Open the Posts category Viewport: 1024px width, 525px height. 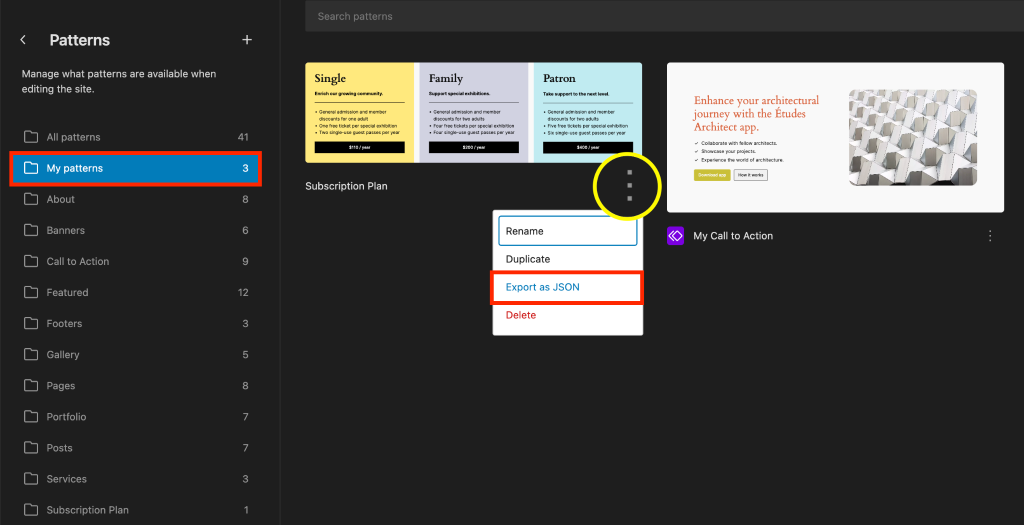pyautogui.click(x=136, y=448)
